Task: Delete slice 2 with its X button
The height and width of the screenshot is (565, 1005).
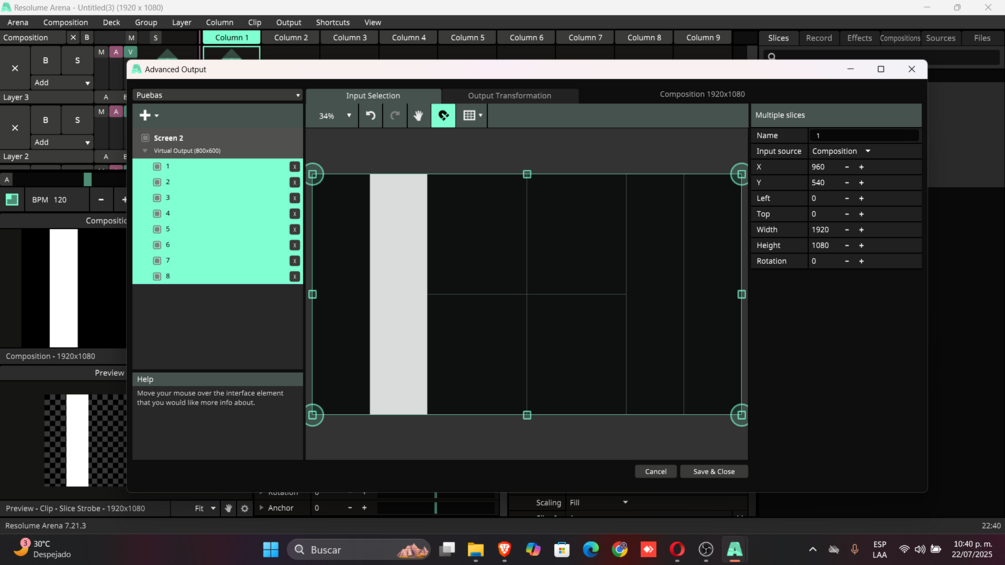Action: (x=294, y=182)
